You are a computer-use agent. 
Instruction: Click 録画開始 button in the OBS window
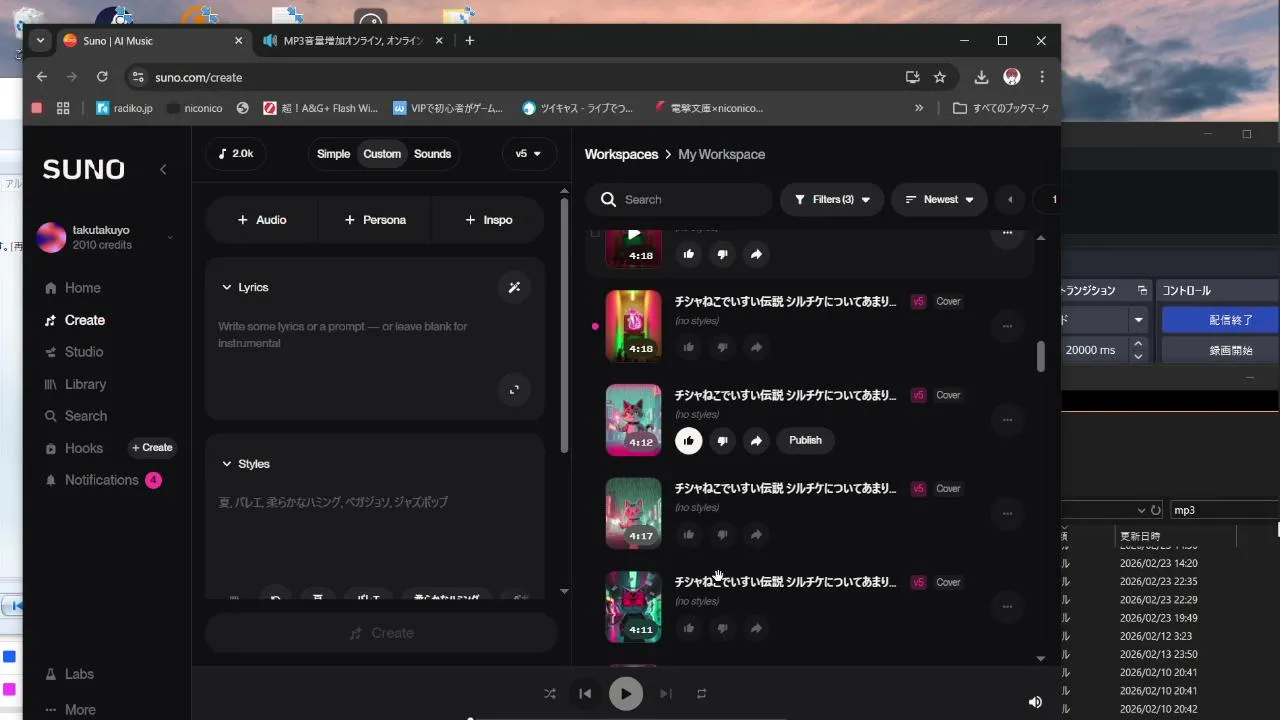point(1230,350)
